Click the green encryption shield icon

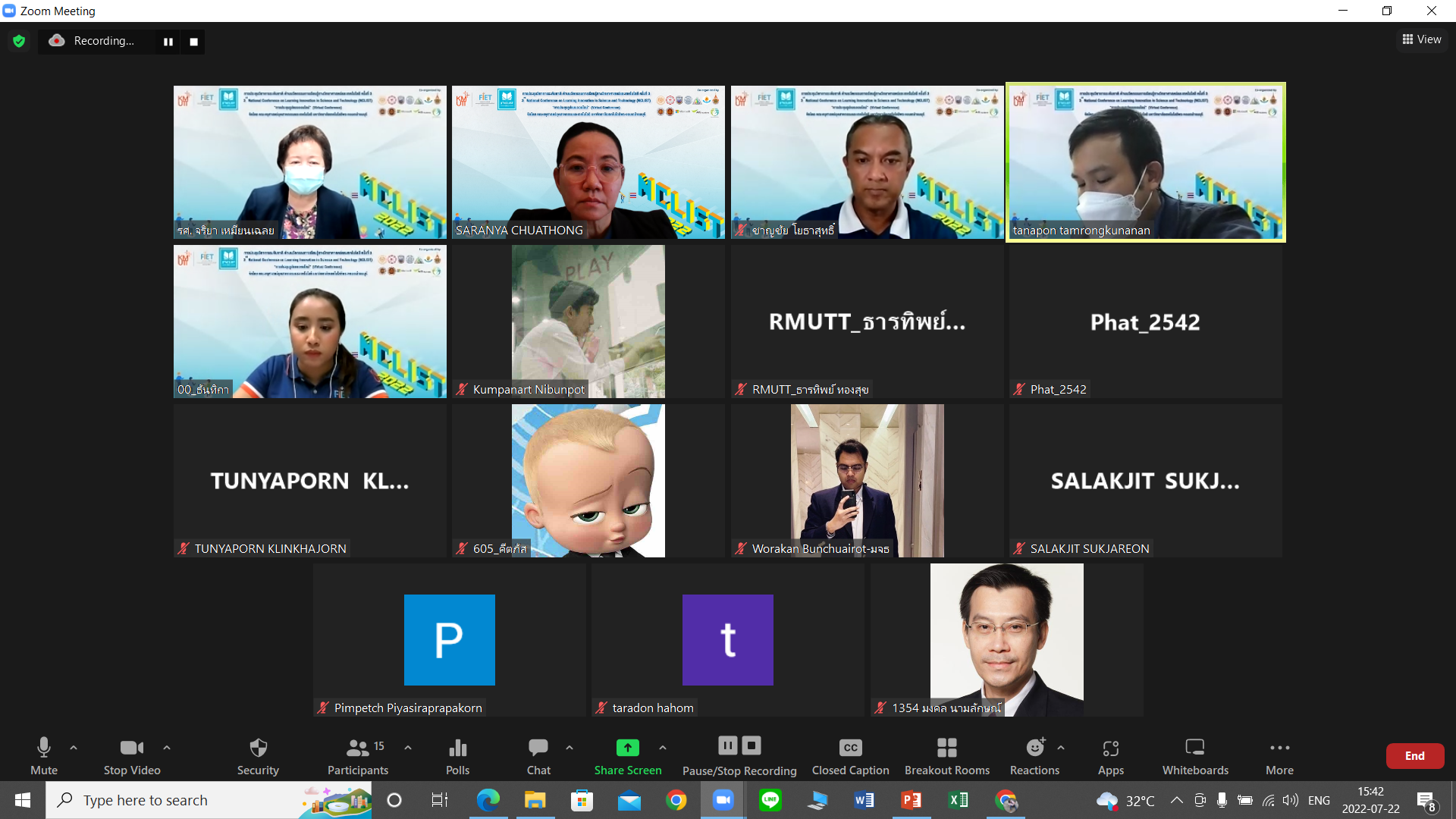pyautogui.click(x=20, y=41)
